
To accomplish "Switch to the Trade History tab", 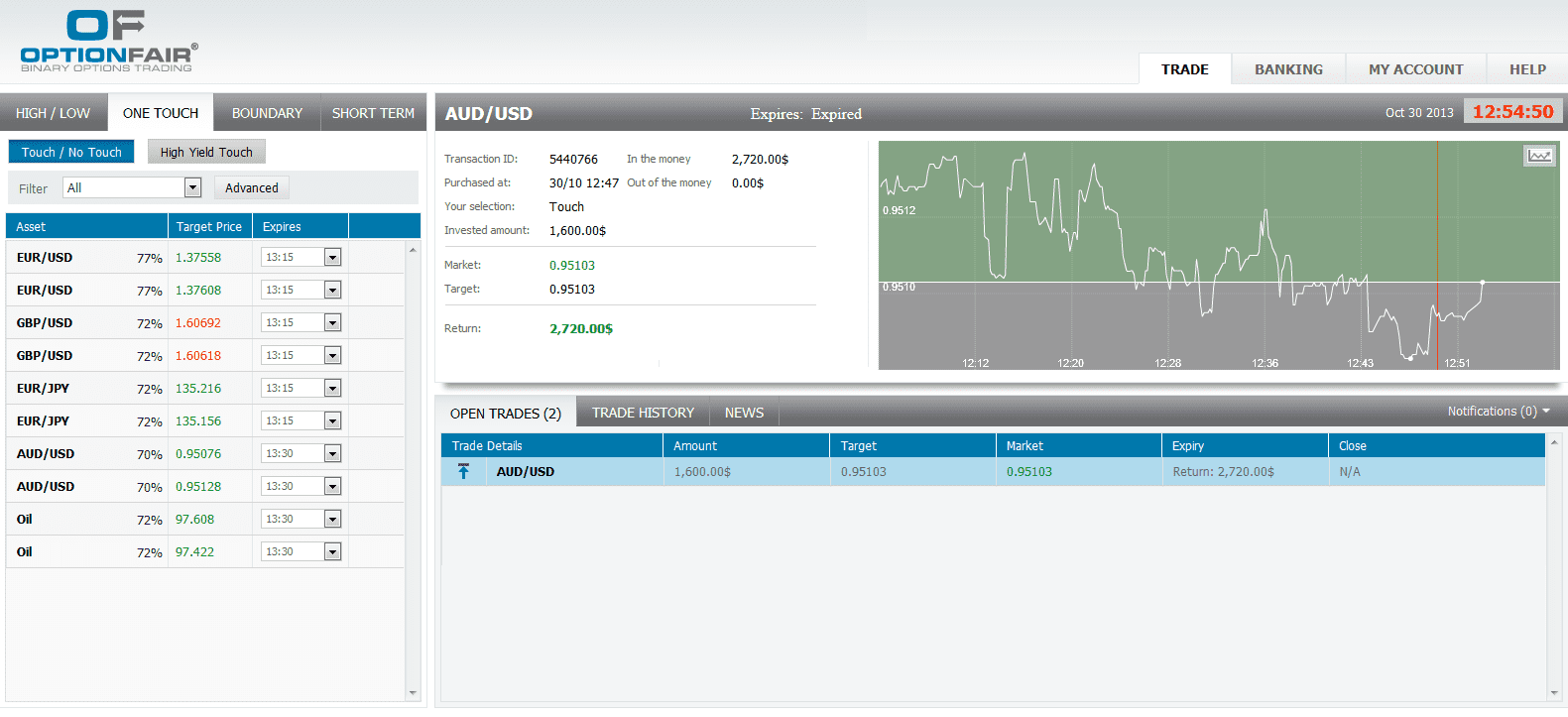I will click(x=643, y=413).
